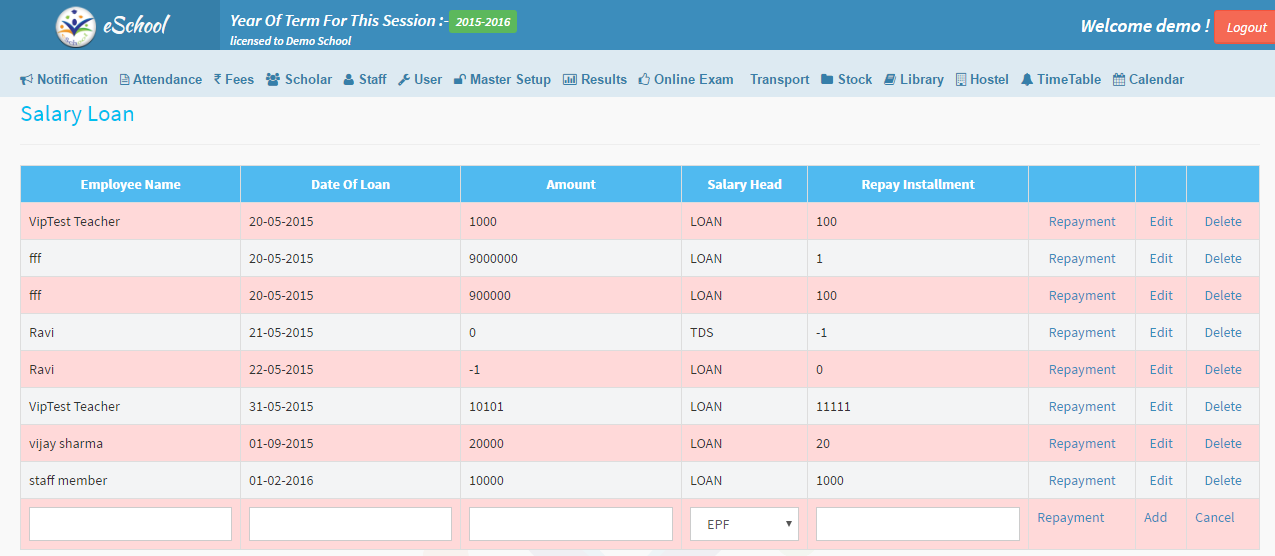Open the Master Setup menu

coord(502,79)
